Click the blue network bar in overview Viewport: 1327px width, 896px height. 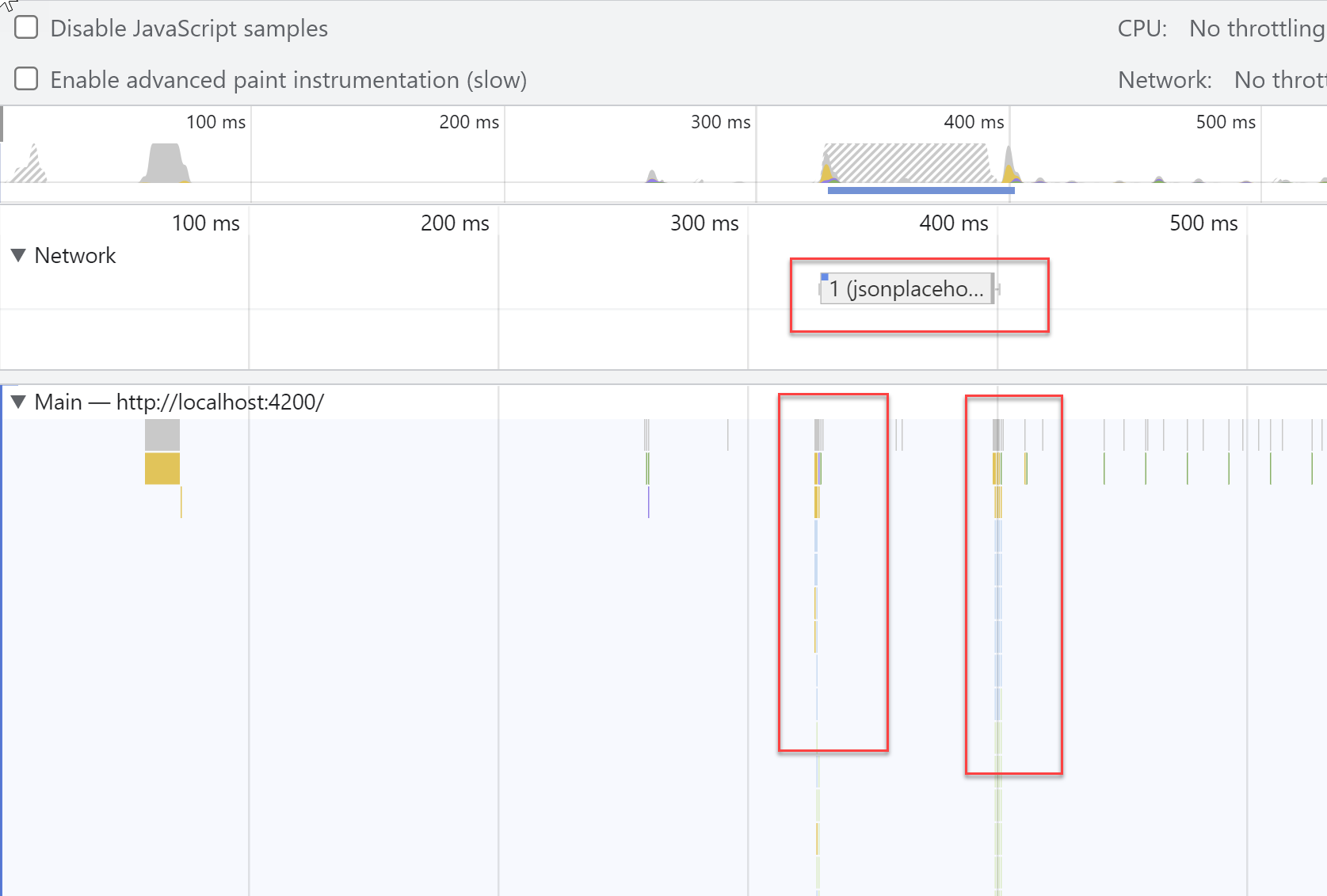(x=921, y=190)
